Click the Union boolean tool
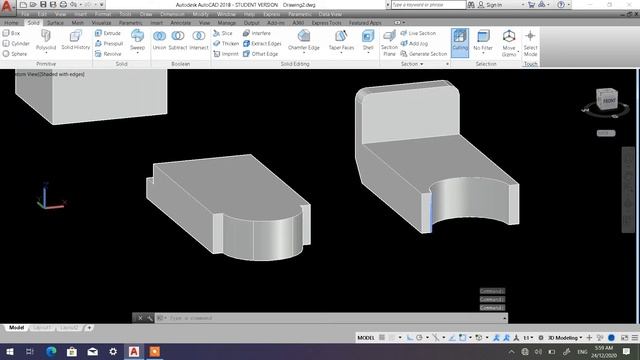The width and height of the screenshot is (640, 360). (159, 40)
